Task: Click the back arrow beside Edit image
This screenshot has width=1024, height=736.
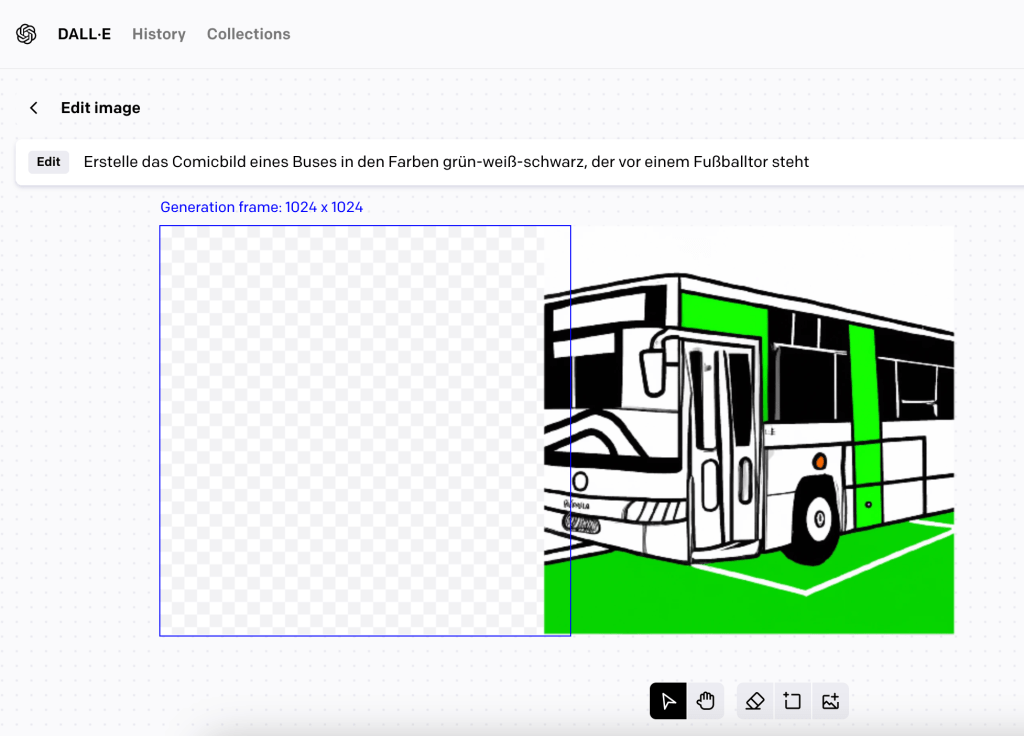Action: pos(34,108)
